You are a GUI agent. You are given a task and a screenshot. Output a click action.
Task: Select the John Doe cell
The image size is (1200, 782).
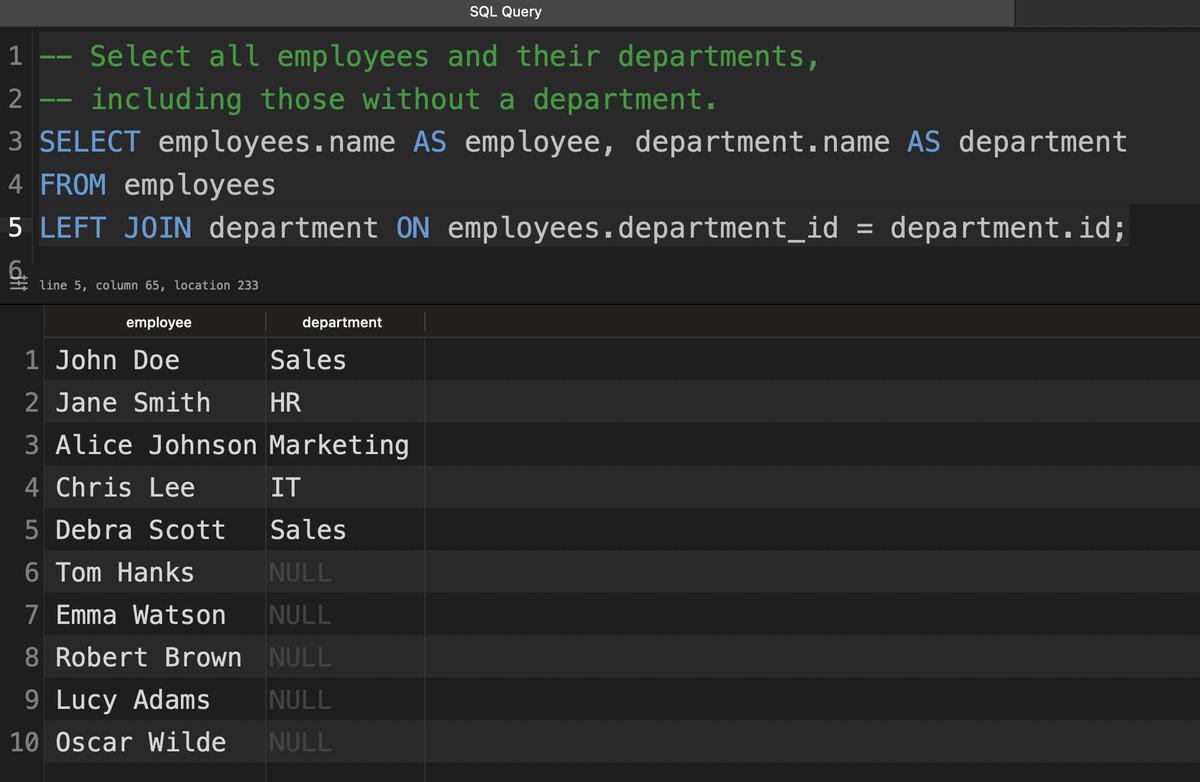(156, 360)
